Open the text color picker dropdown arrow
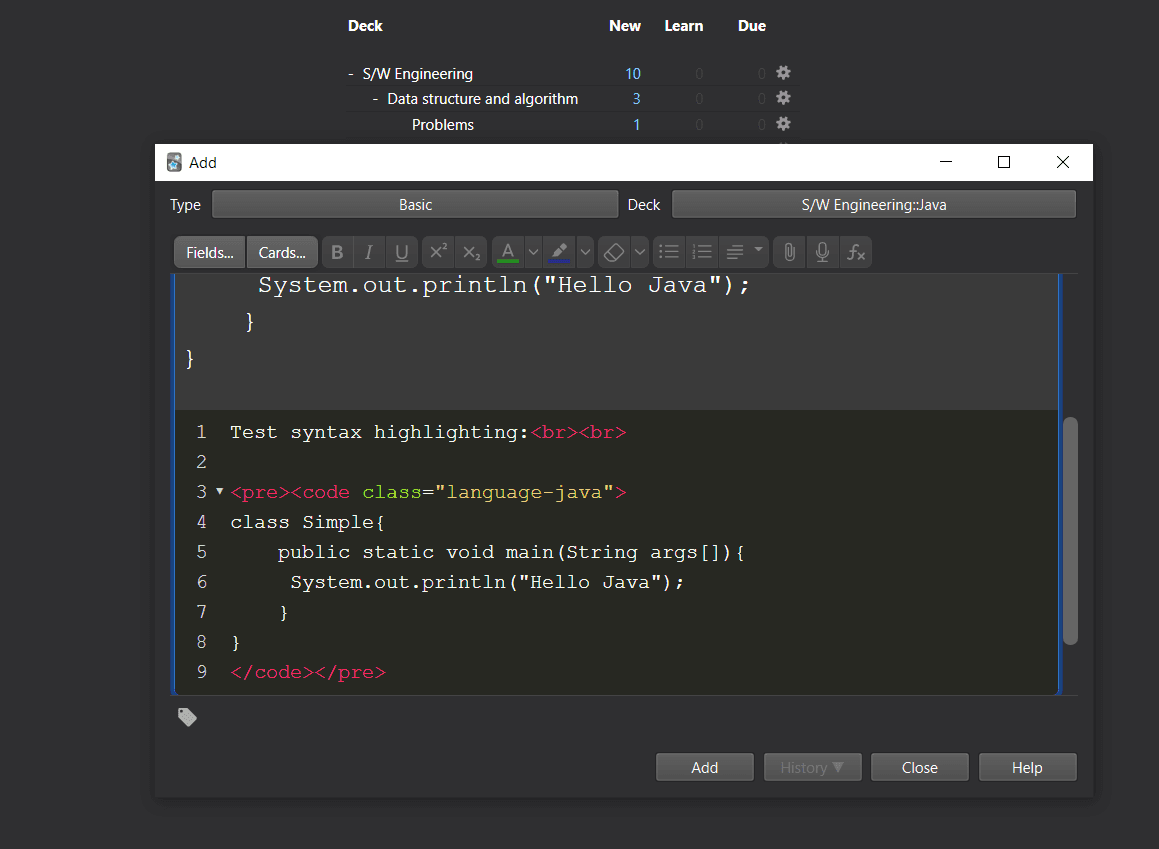Image resolution: width=1159 pixels, height=849 pixels. pos(533,253)
